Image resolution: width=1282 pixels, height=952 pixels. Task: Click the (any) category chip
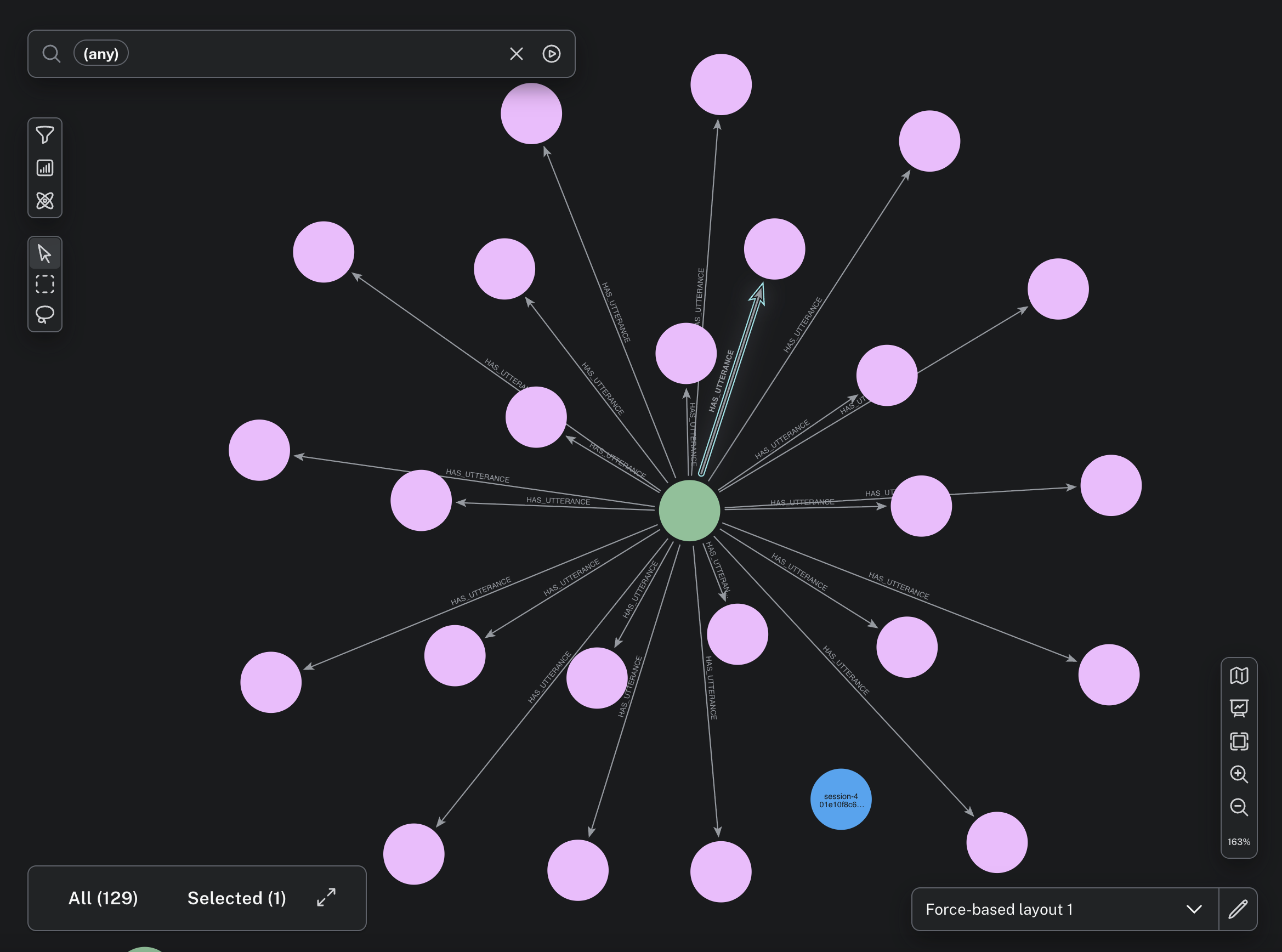(101, 54)
